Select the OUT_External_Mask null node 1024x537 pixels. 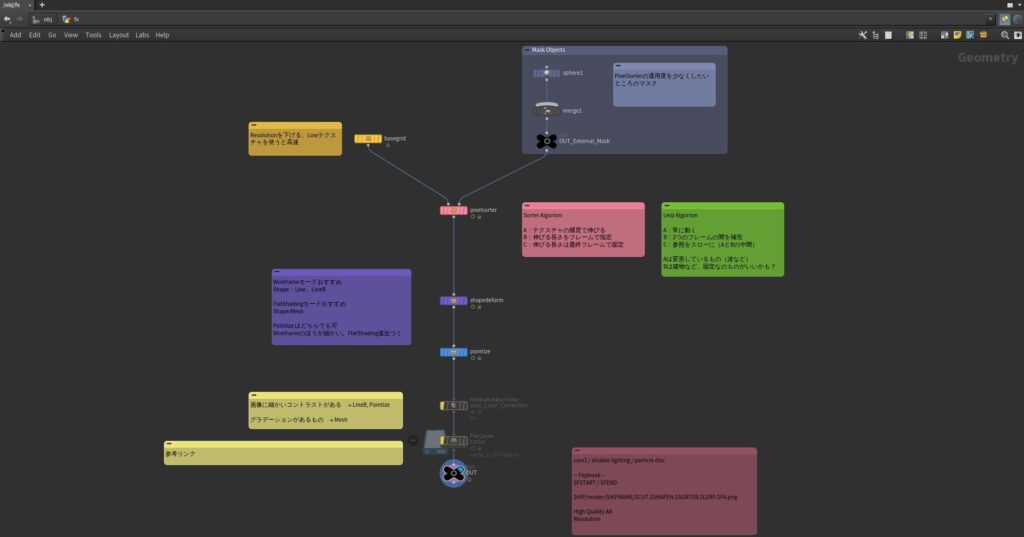[546, 141]
